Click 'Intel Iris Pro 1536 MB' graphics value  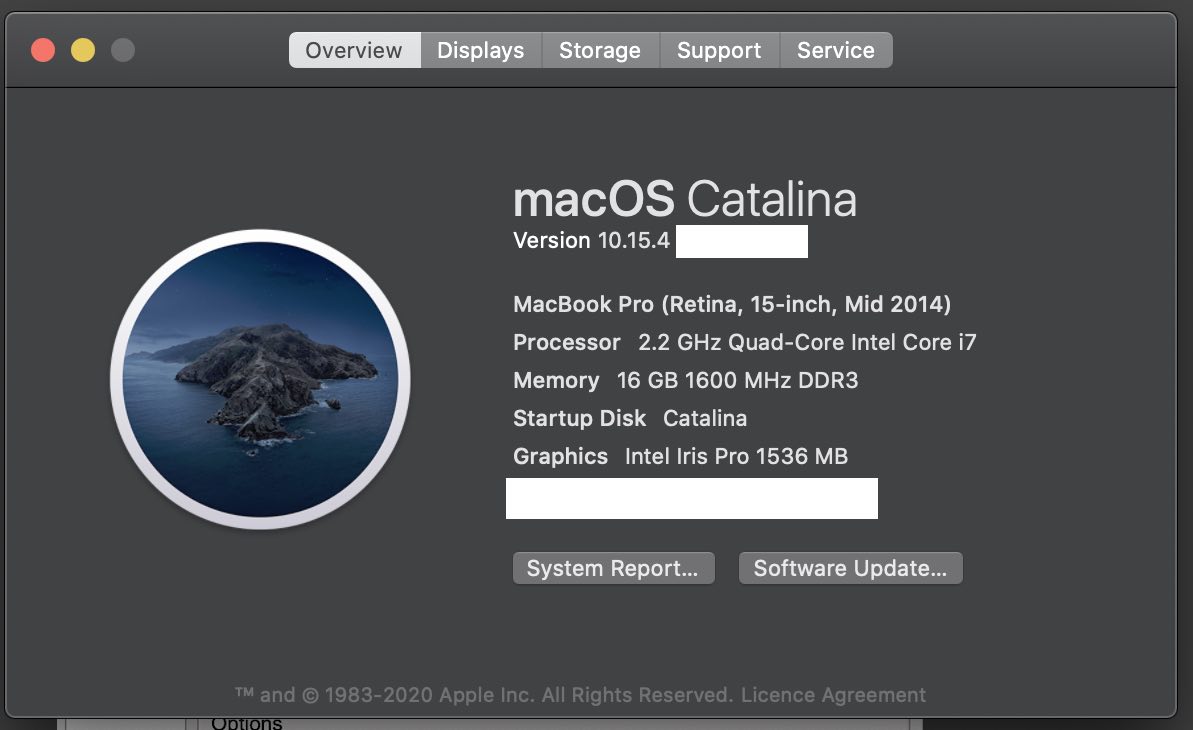(x=736, y=457)
